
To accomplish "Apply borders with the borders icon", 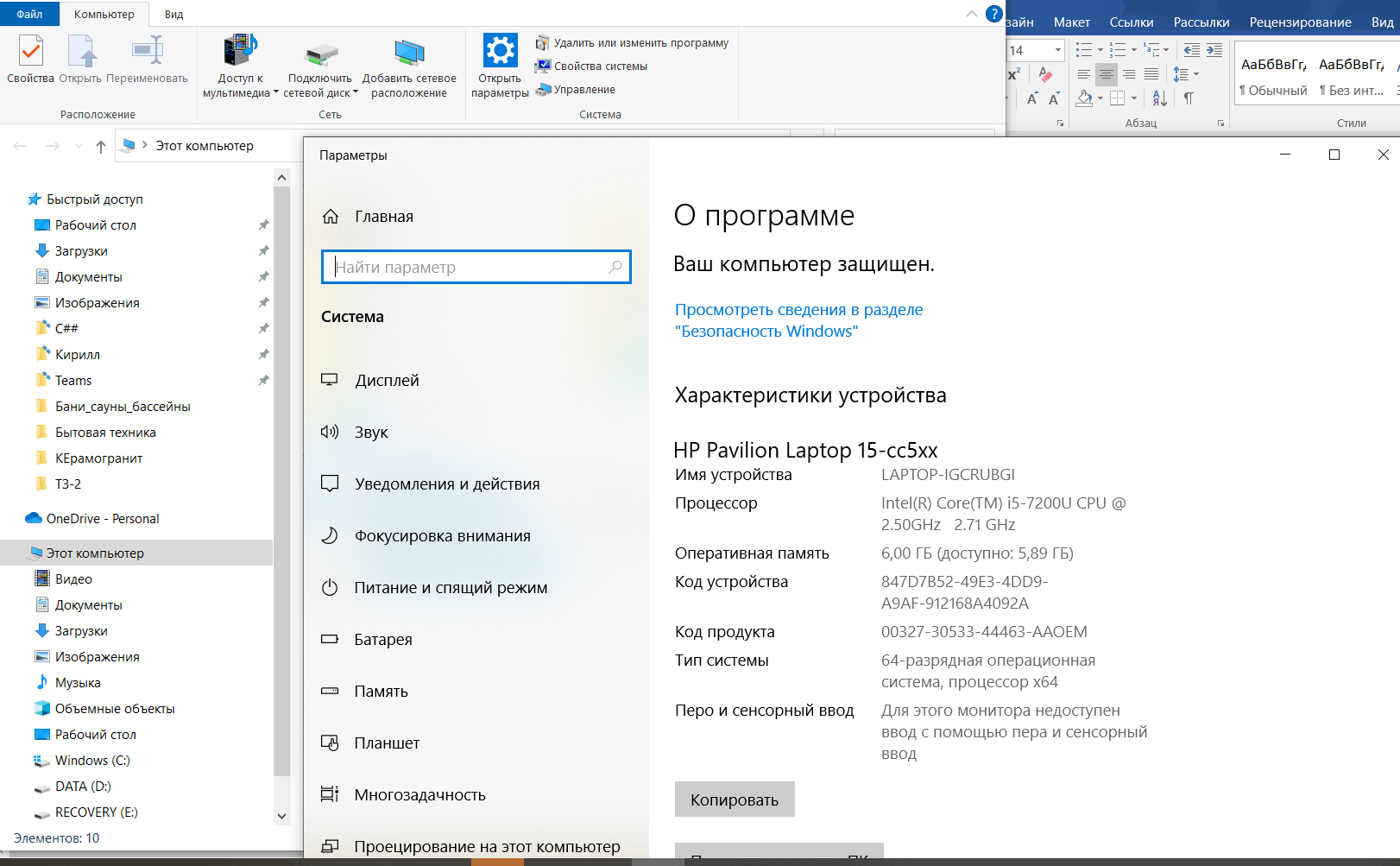I will pos(1117,98).
